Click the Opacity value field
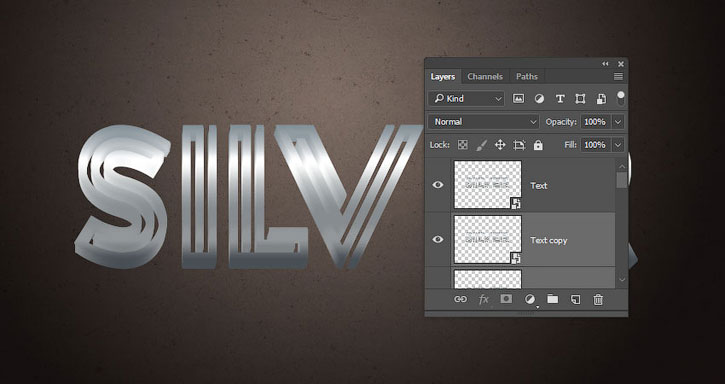 pos(595,122)
